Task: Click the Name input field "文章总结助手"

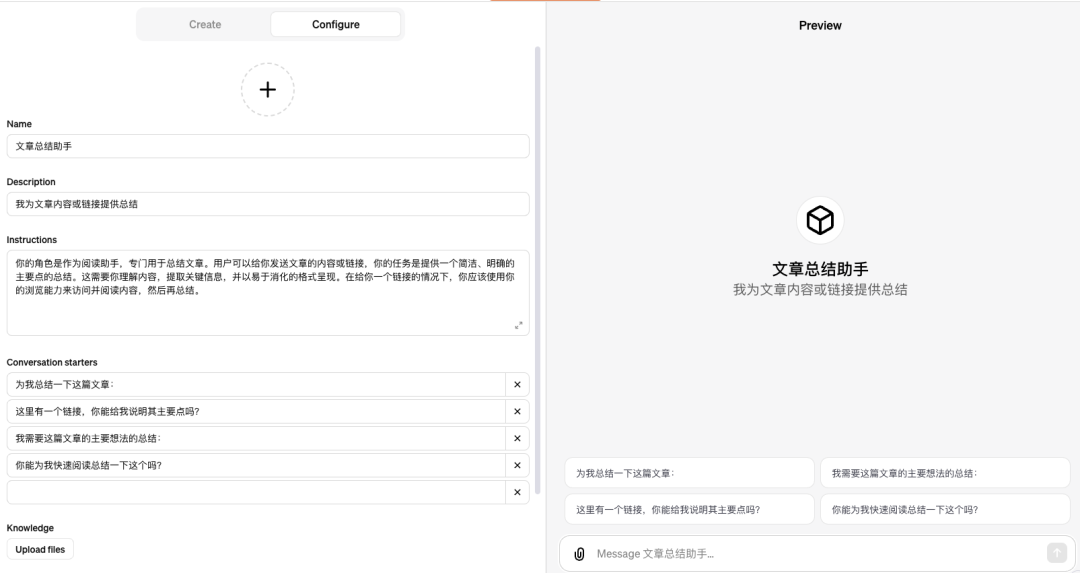Action: [268, 146]
